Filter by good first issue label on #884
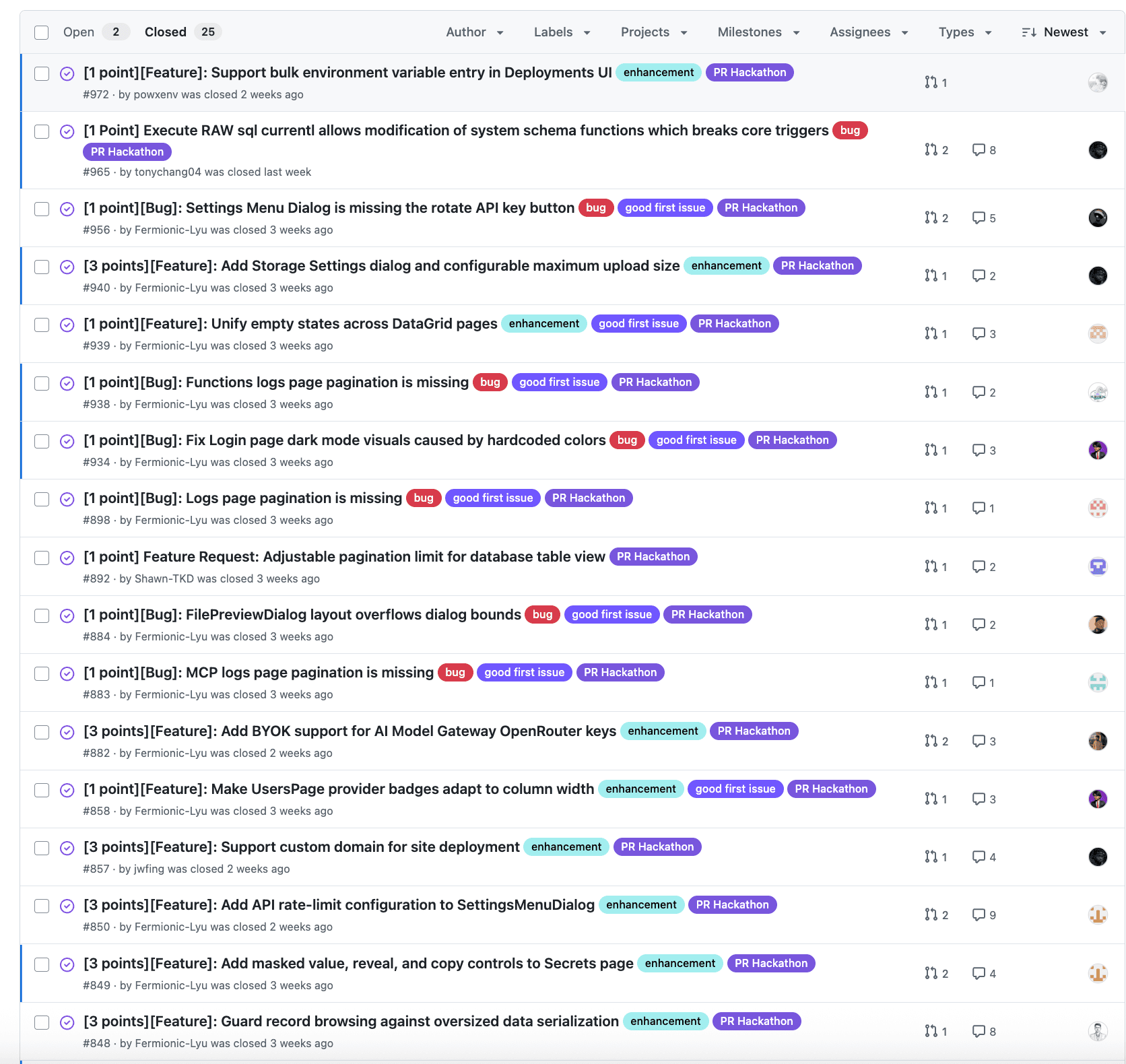The image size is (1126, 1064). click(x=611, y=615)
